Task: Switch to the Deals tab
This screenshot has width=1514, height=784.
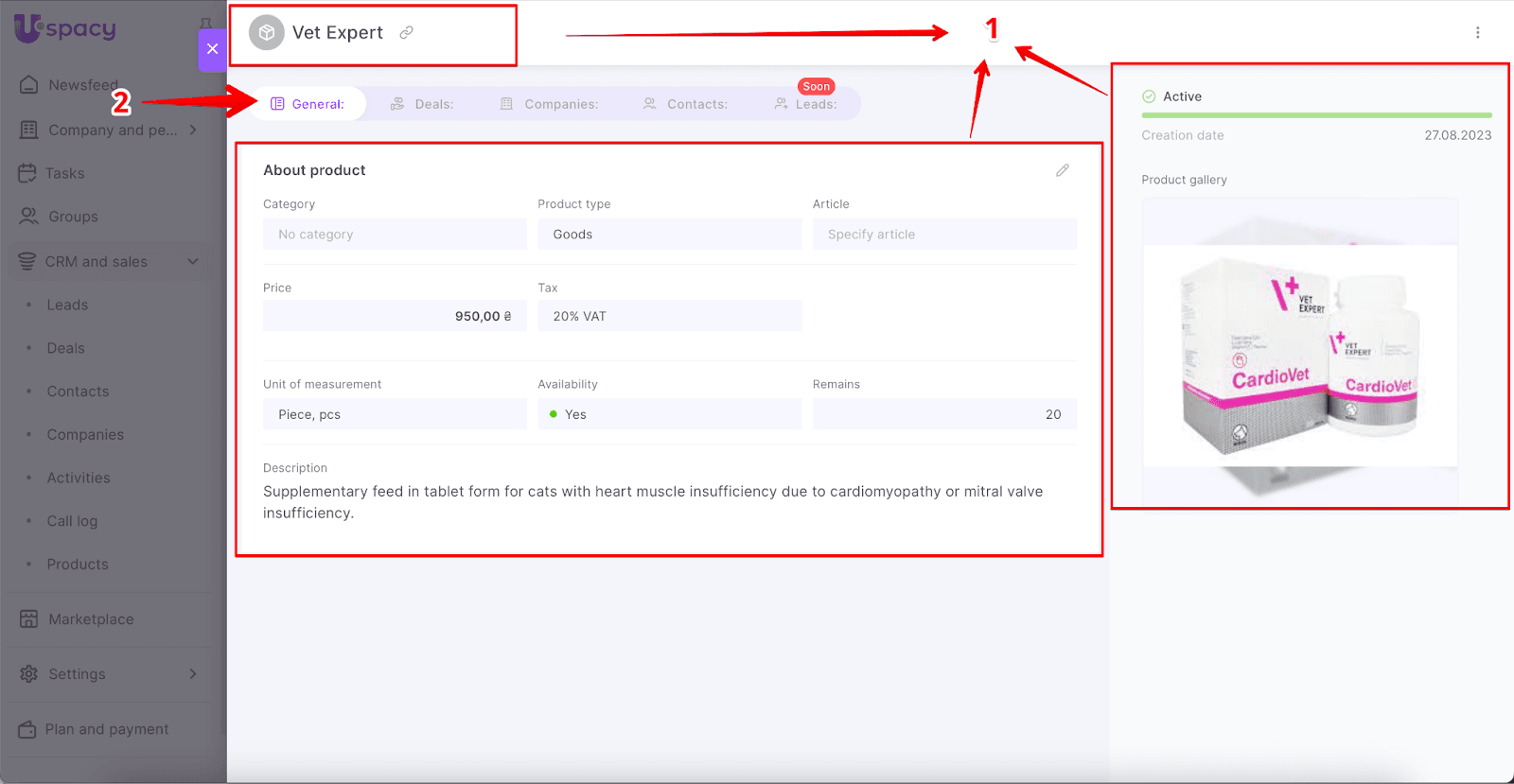Action: [423, 104]
